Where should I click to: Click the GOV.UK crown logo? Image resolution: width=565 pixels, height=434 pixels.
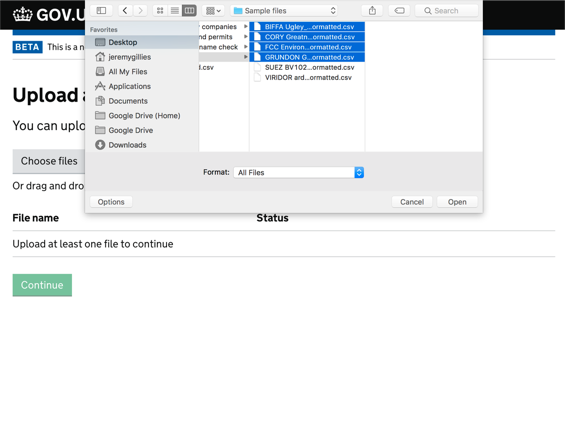tap(23, 15)
